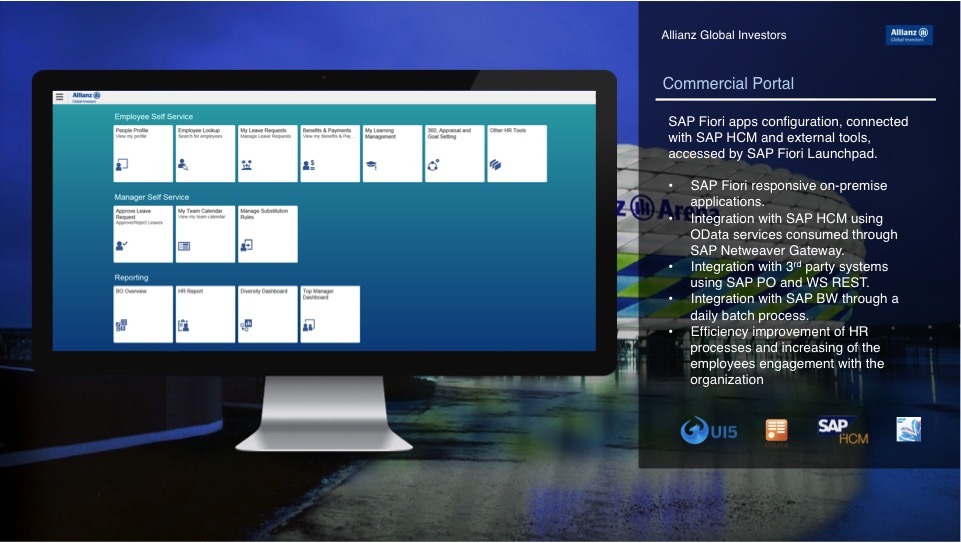
Task: Click the 'OData services consumed through' bullet text
Action: point(794,235)
